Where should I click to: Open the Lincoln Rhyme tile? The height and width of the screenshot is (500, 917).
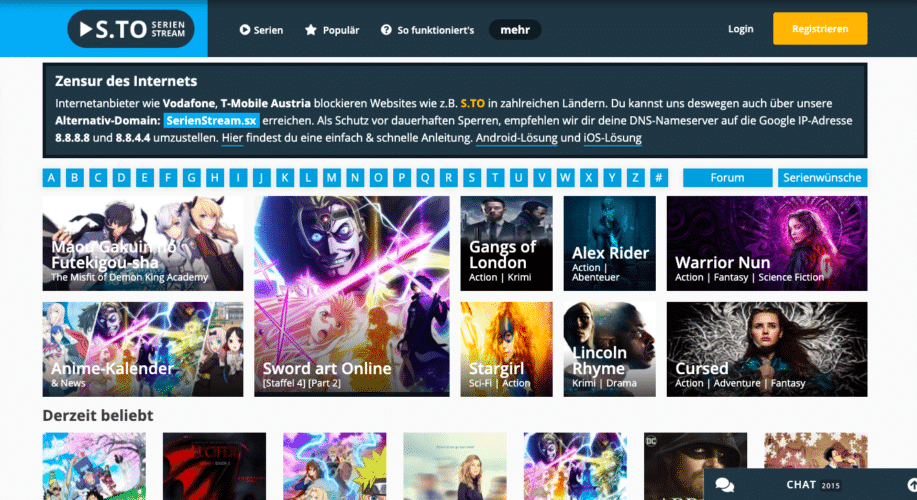click(609, 349)
